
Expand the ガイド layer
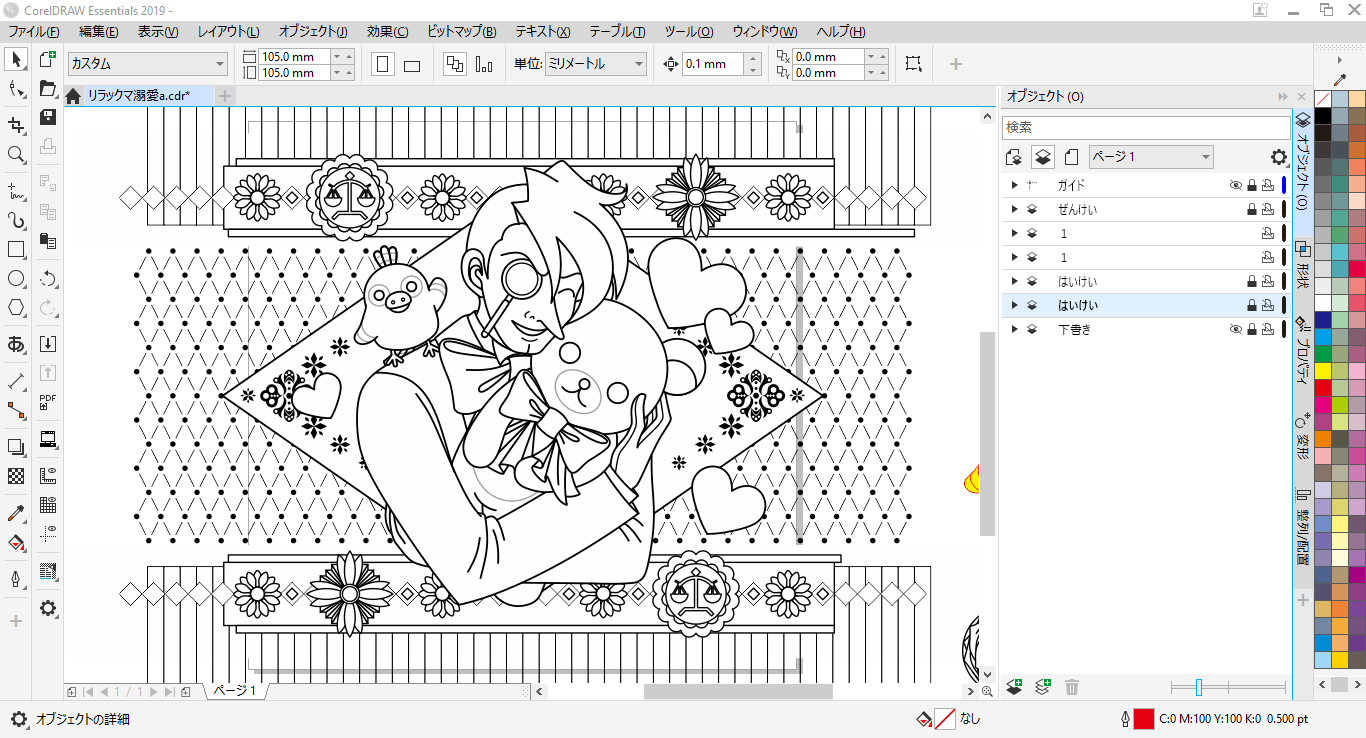click(x=1015, y=185)
